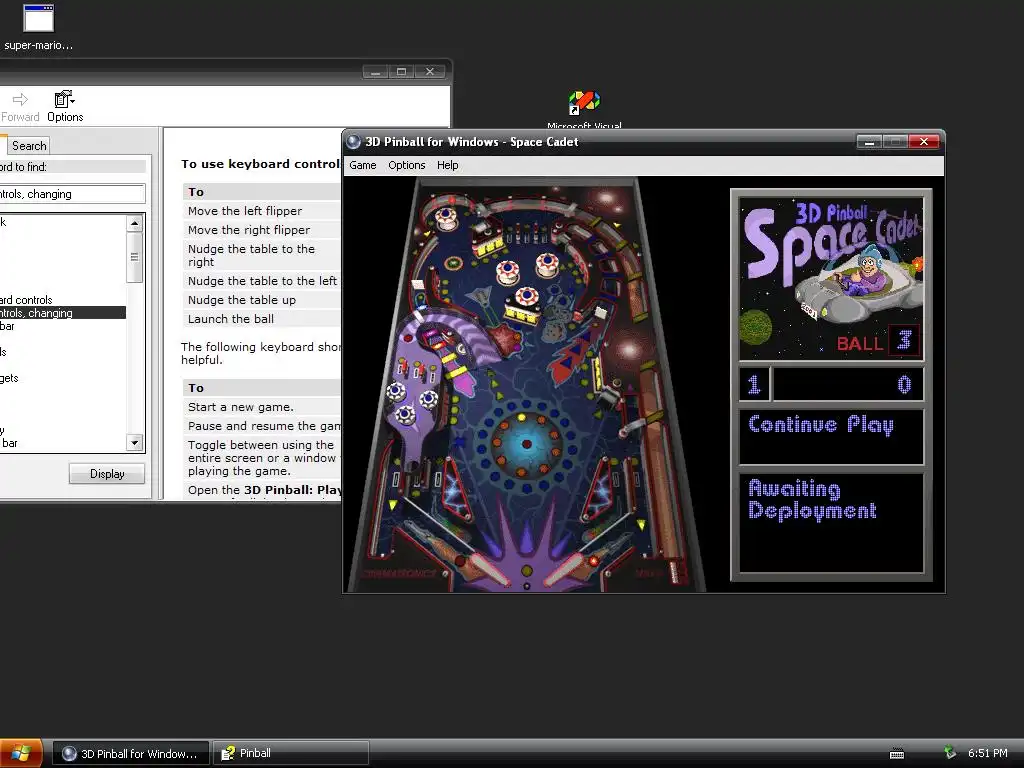Select the highlighted 'controls, changing' index entry
The height and width of the screenshot is (768, 1024).
[x=63, y=313]
